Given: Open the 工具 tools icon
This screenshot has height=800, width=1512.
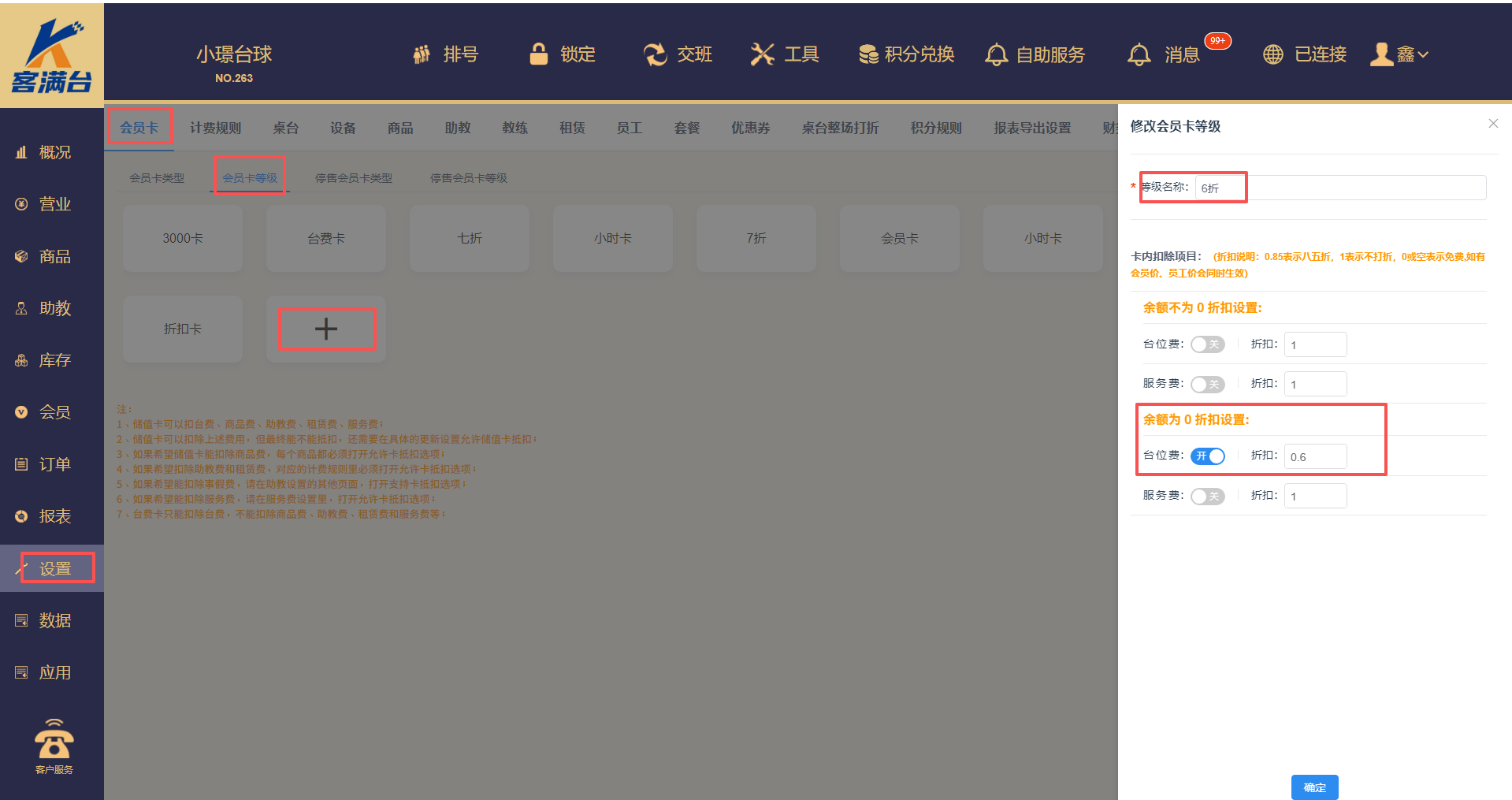Looking at the screenshot, I should click(762, 54).
